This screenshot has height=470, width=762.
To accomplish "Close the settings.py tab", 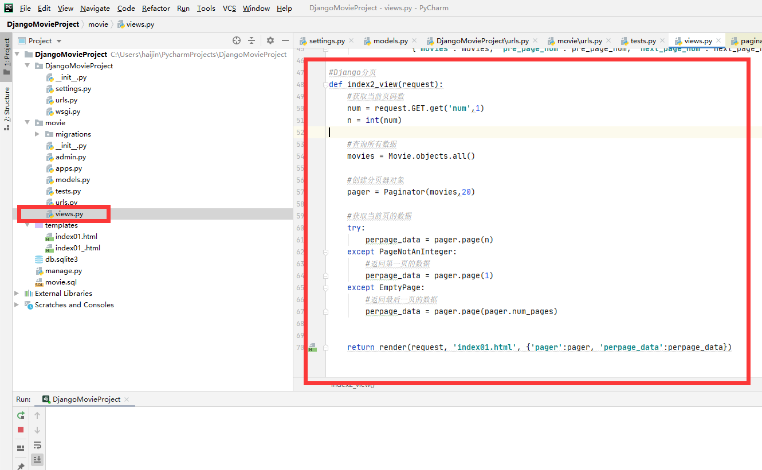I will pyautogui.click(x=351, y=41).
